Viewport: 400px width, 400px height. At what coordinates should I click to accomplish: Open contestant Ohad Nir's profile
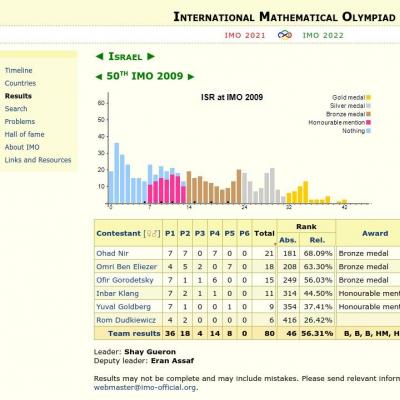click(112, 253)
